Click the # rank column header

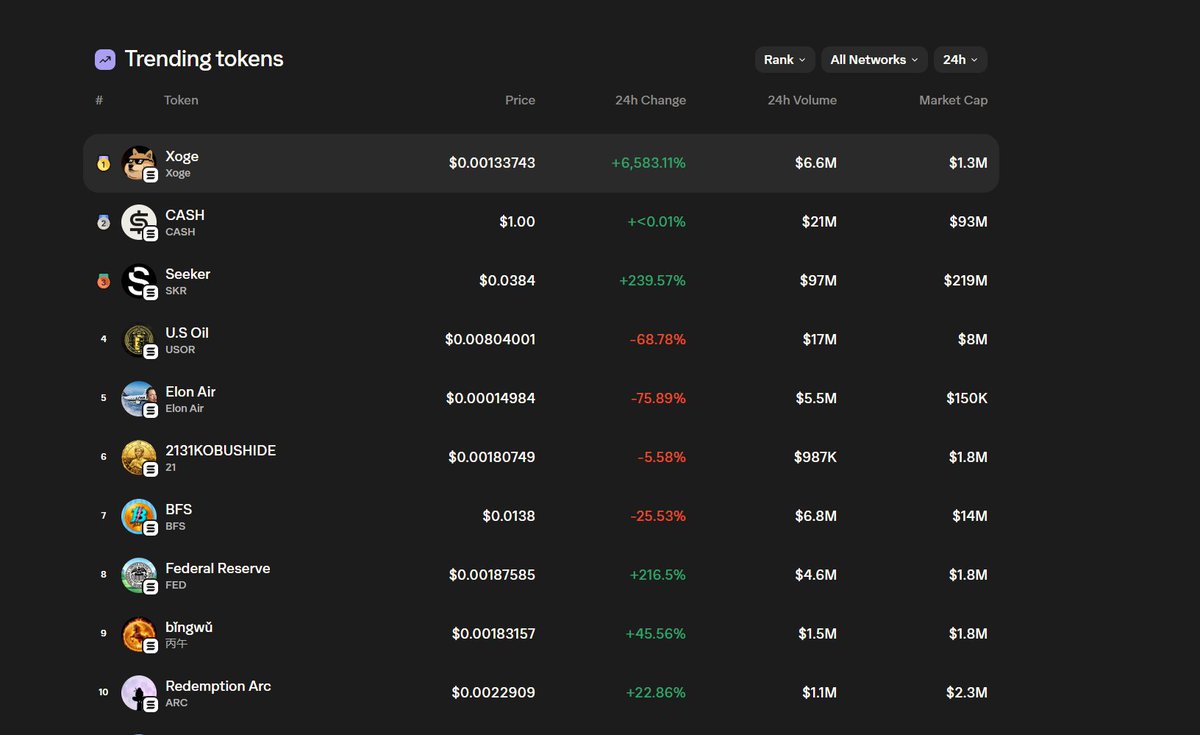pyautogui.click(x=99, y=100)
